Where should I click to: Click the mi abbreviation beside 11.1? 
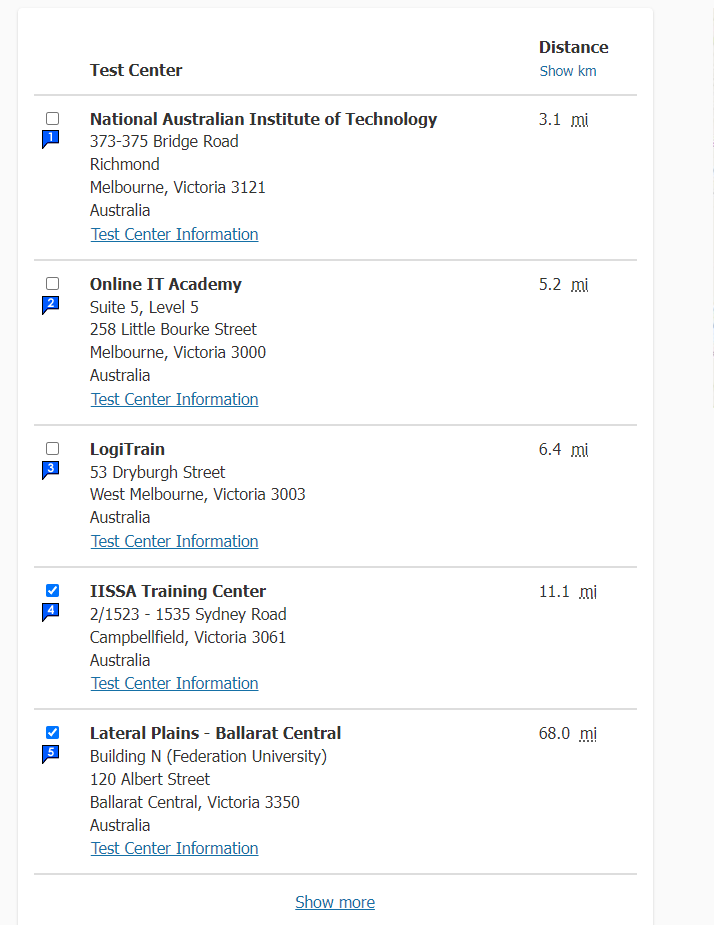point(588,592)
